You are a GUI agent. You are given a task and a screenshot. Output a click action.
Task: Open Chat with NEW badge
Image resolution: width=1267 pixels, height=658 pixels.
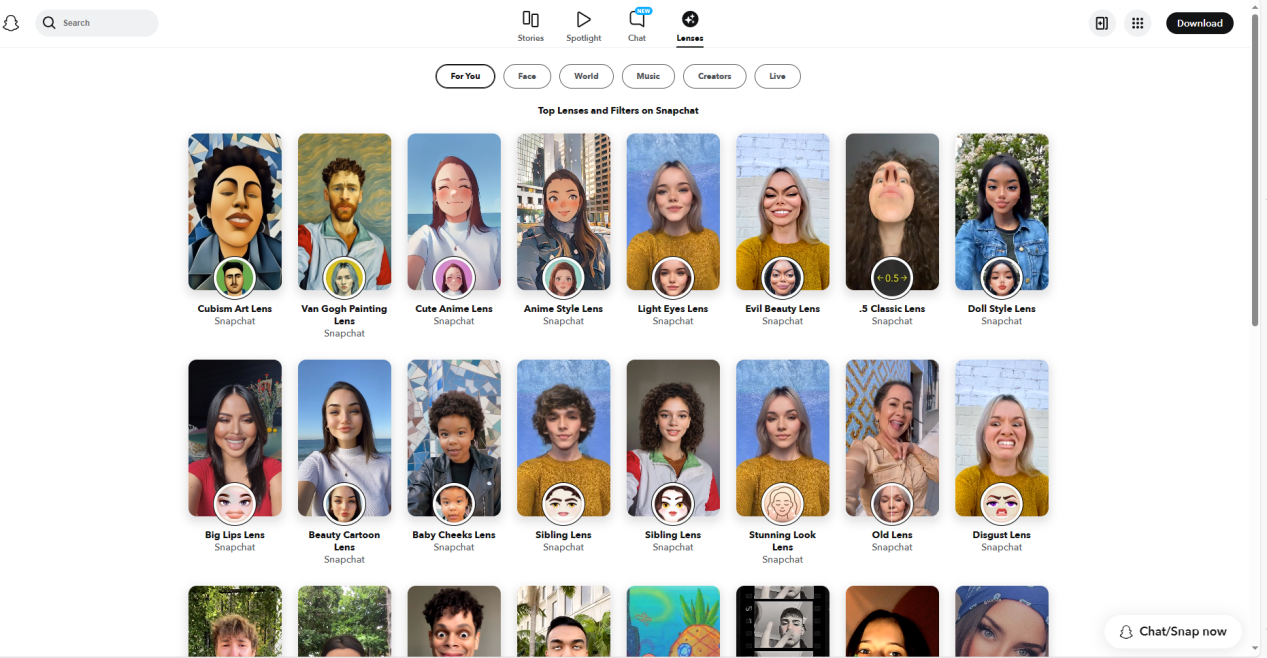637,26
